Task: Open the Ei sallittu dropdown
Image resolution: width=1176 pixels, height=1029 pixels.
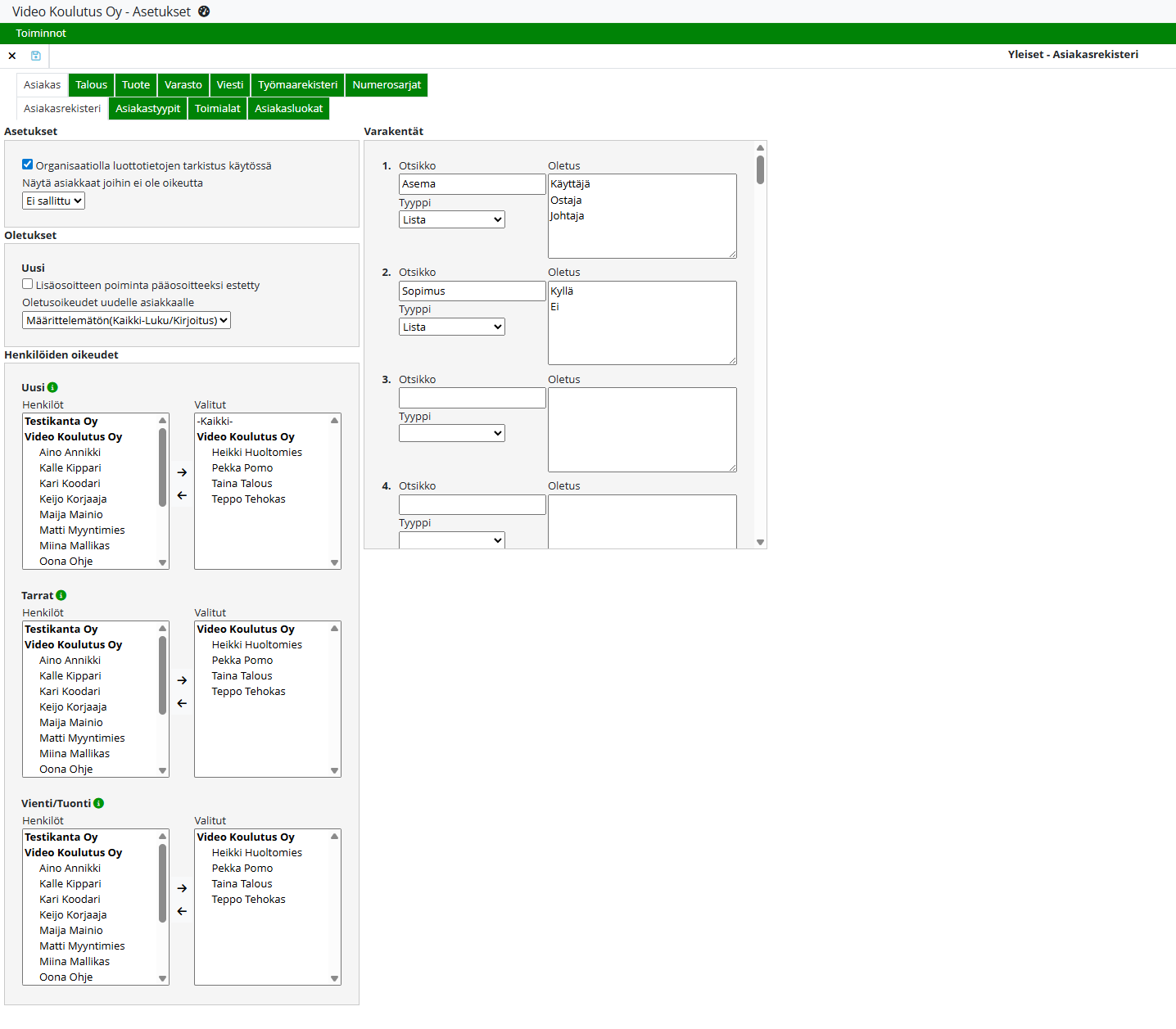Action: pos(53,201)
